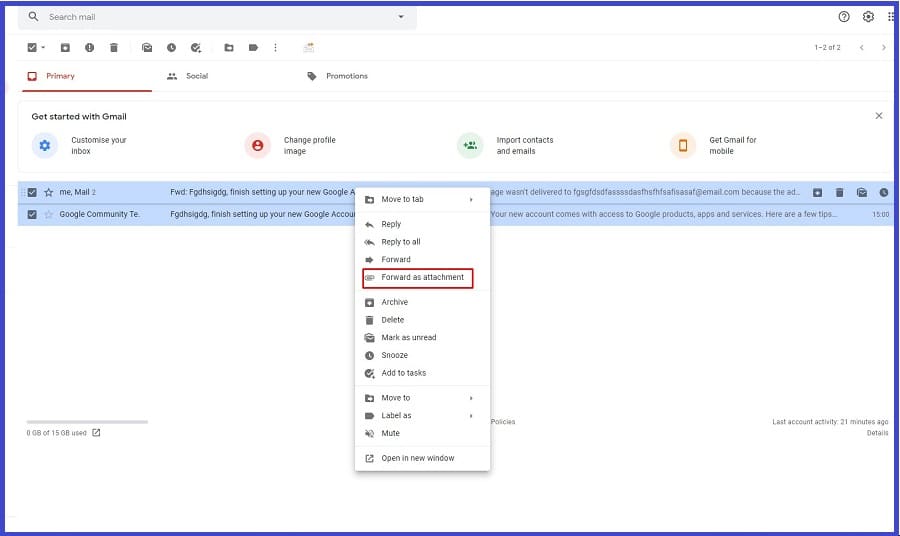
Task: Uncheck the Google Community Team email checkbox
Action: click(x=32, y=214)
